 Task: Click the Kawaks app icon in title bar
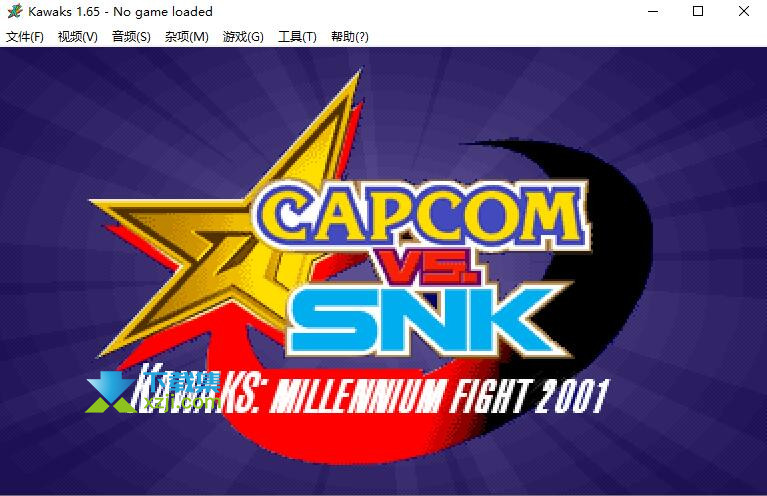(x=15, y=11)
